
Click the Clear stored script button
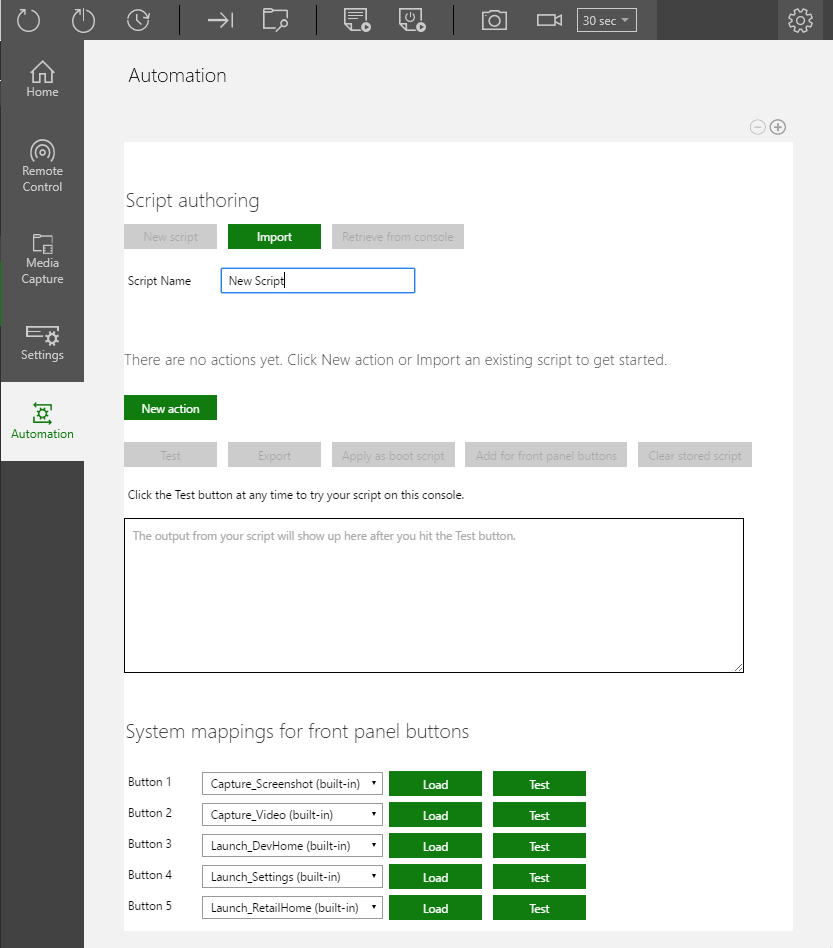[695, 455]
